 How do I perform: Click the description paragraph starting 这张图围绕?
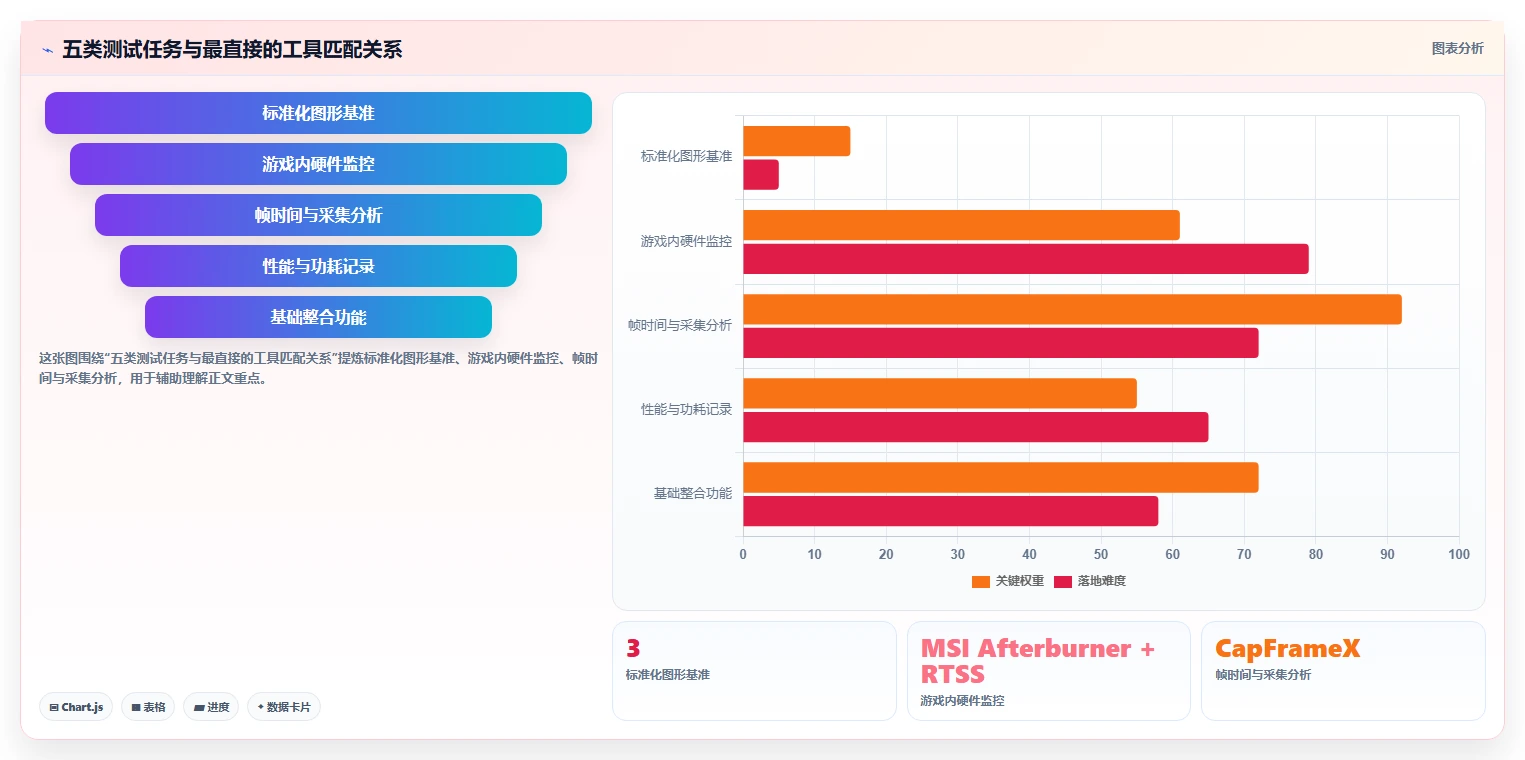[318, 368]
